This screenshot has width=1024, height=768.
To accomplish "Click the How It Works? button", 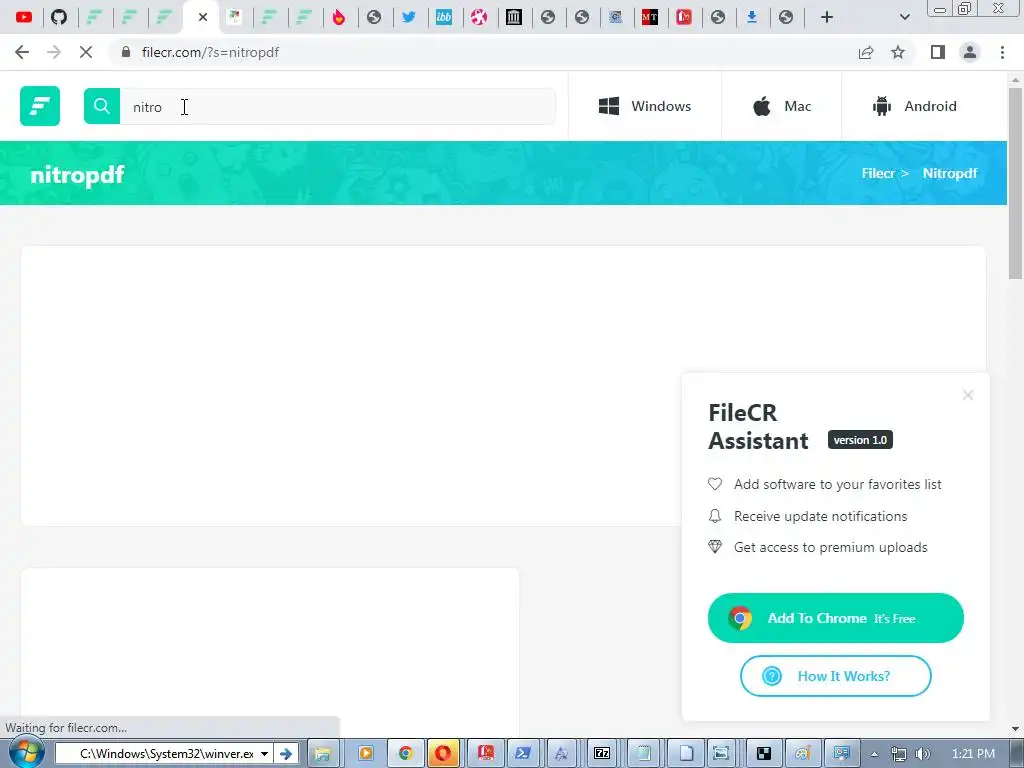I will (x=836, y=676).
